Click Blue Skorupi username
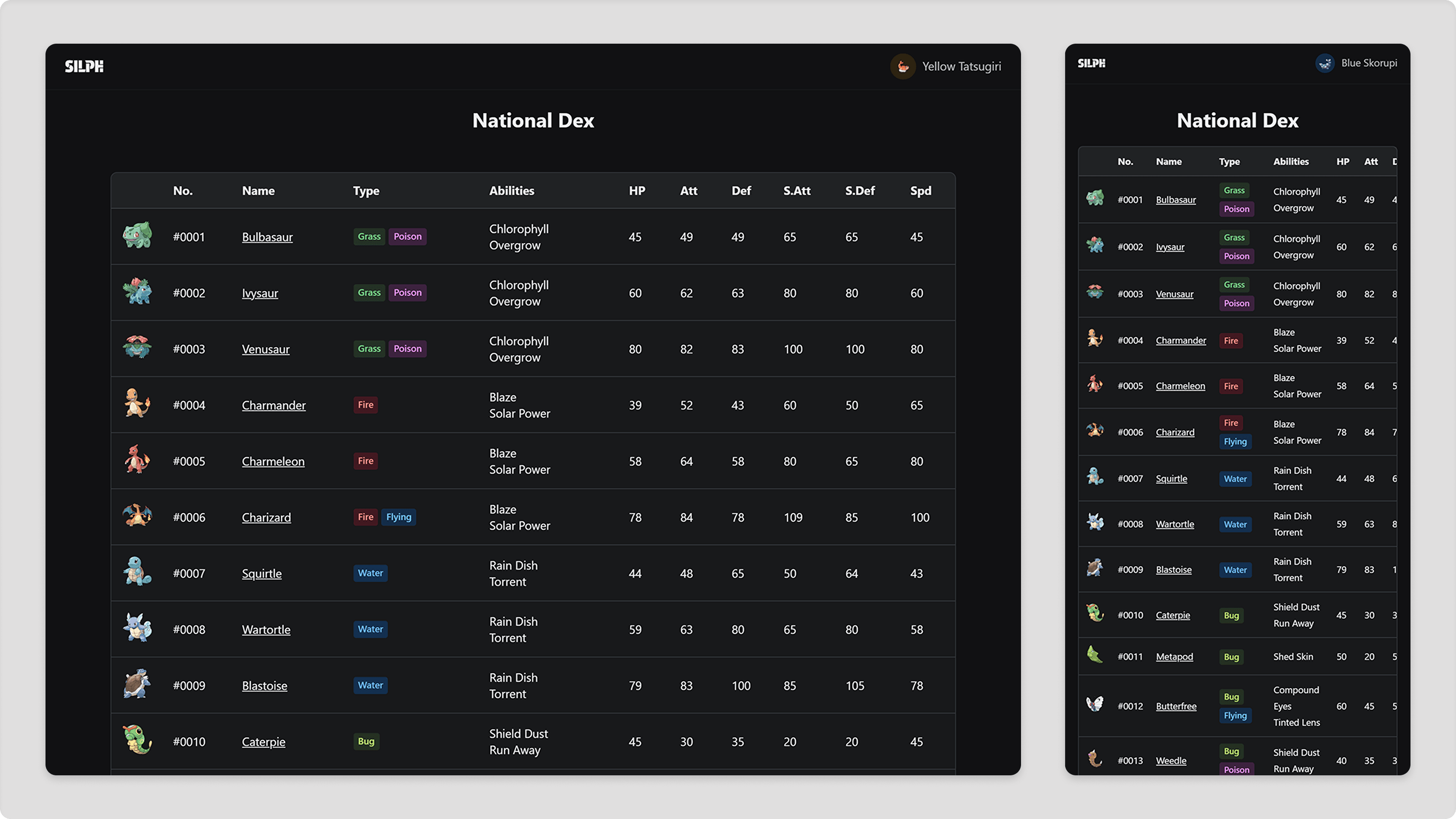The image size is (1456, 819). 1369,63
